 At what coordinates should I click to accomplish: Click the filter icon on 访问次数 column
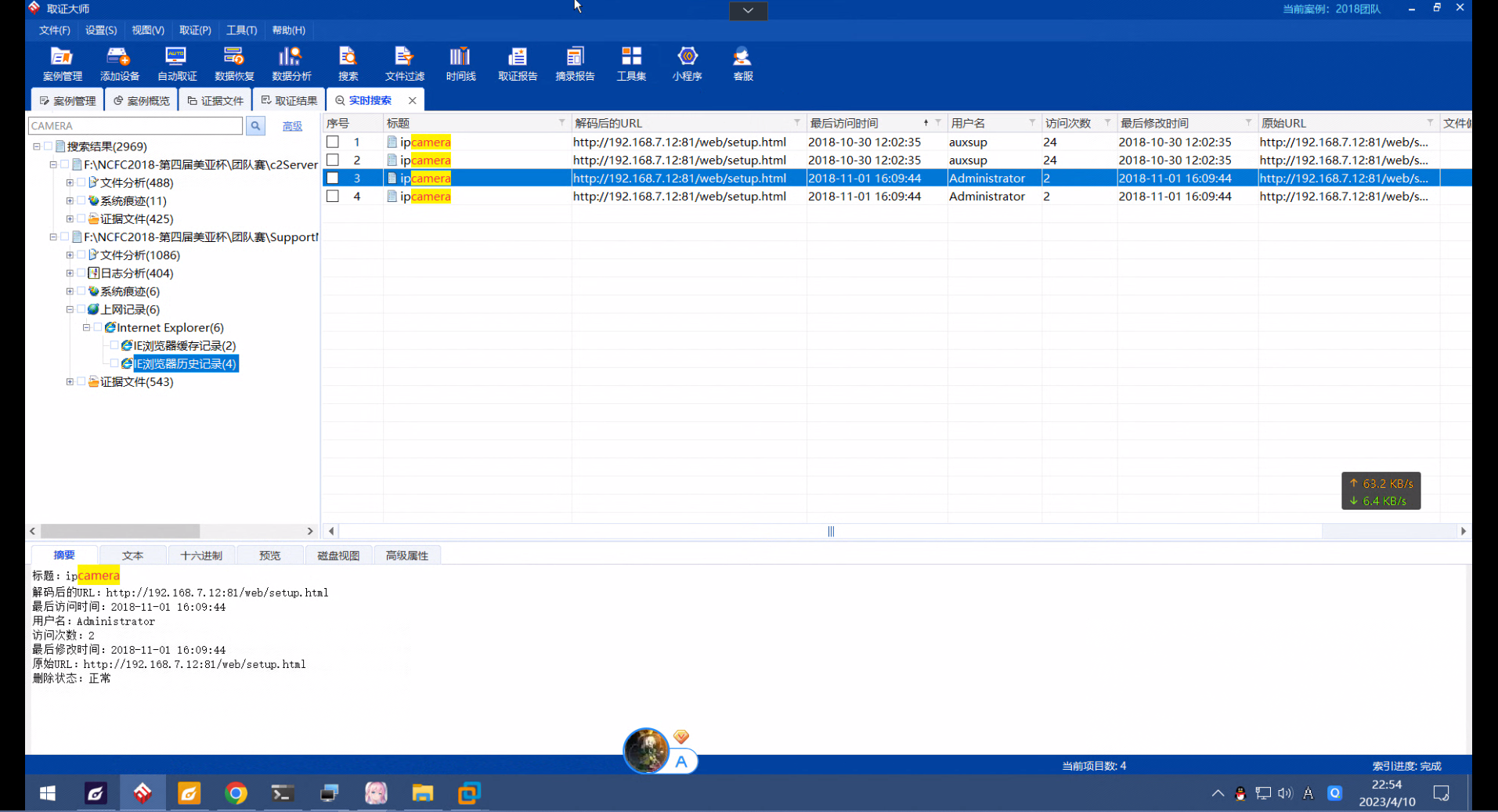click(x=1107, y=123)
